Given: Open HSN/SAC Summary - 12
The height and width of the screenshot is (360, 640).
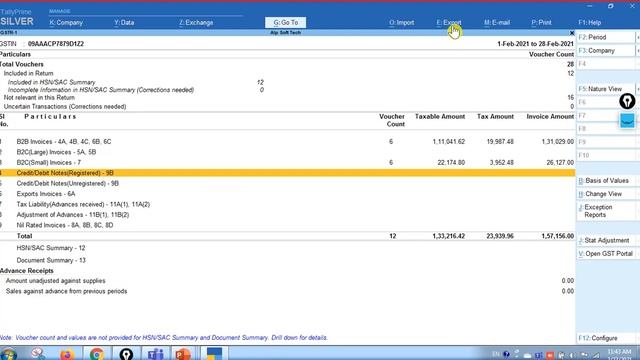Looking at the screenshot, I should coord(51,248).
